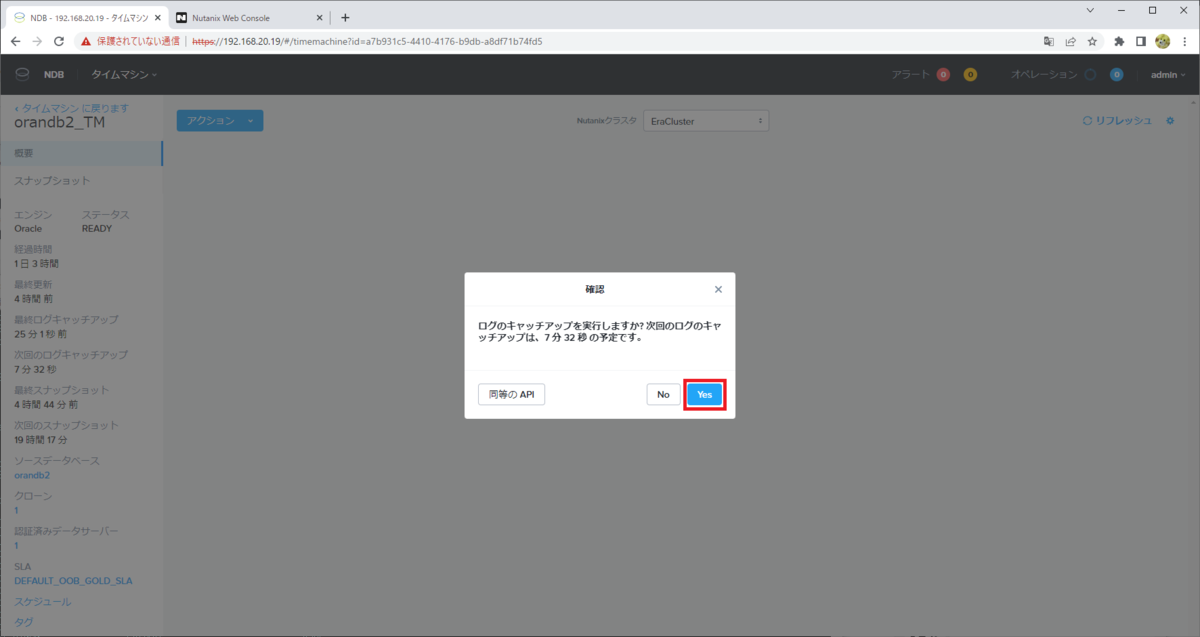This screenshot has width=1200, height=637.
Task: Click inside the browser address bar
Action: pyautogui.click(x=400, y=41)
